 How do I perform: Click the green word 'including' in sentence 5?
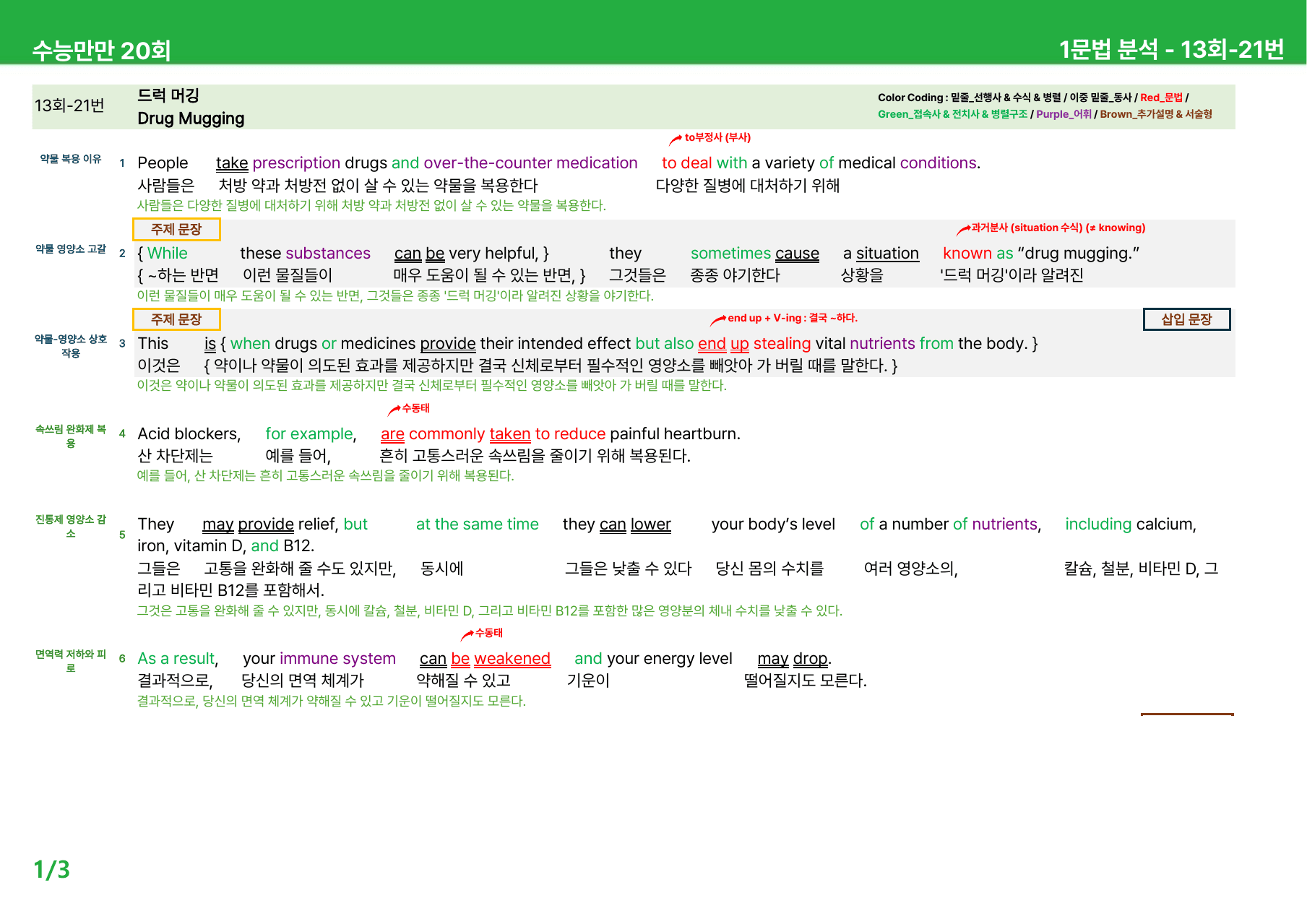(x=1098, y=524)
